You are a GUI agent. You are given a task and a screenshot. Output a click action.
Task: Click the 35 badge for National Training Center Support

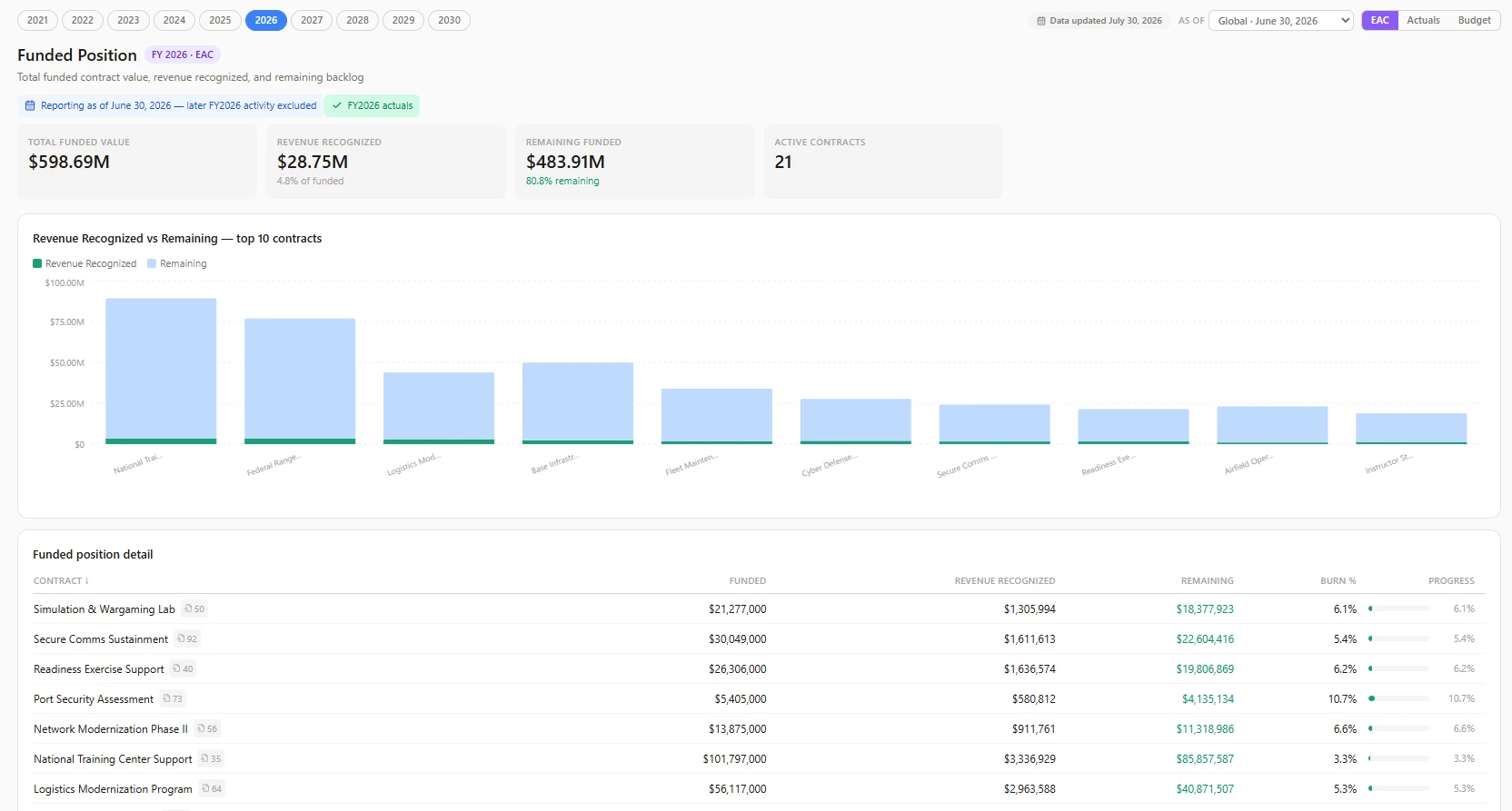coord(211,758)
